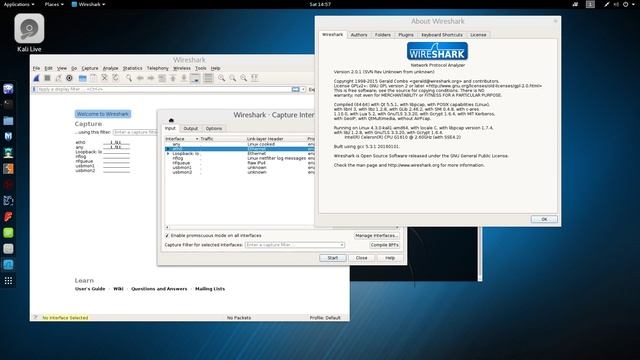
Task: Click the close capture file toolbar icon
Action: point(104,78)
